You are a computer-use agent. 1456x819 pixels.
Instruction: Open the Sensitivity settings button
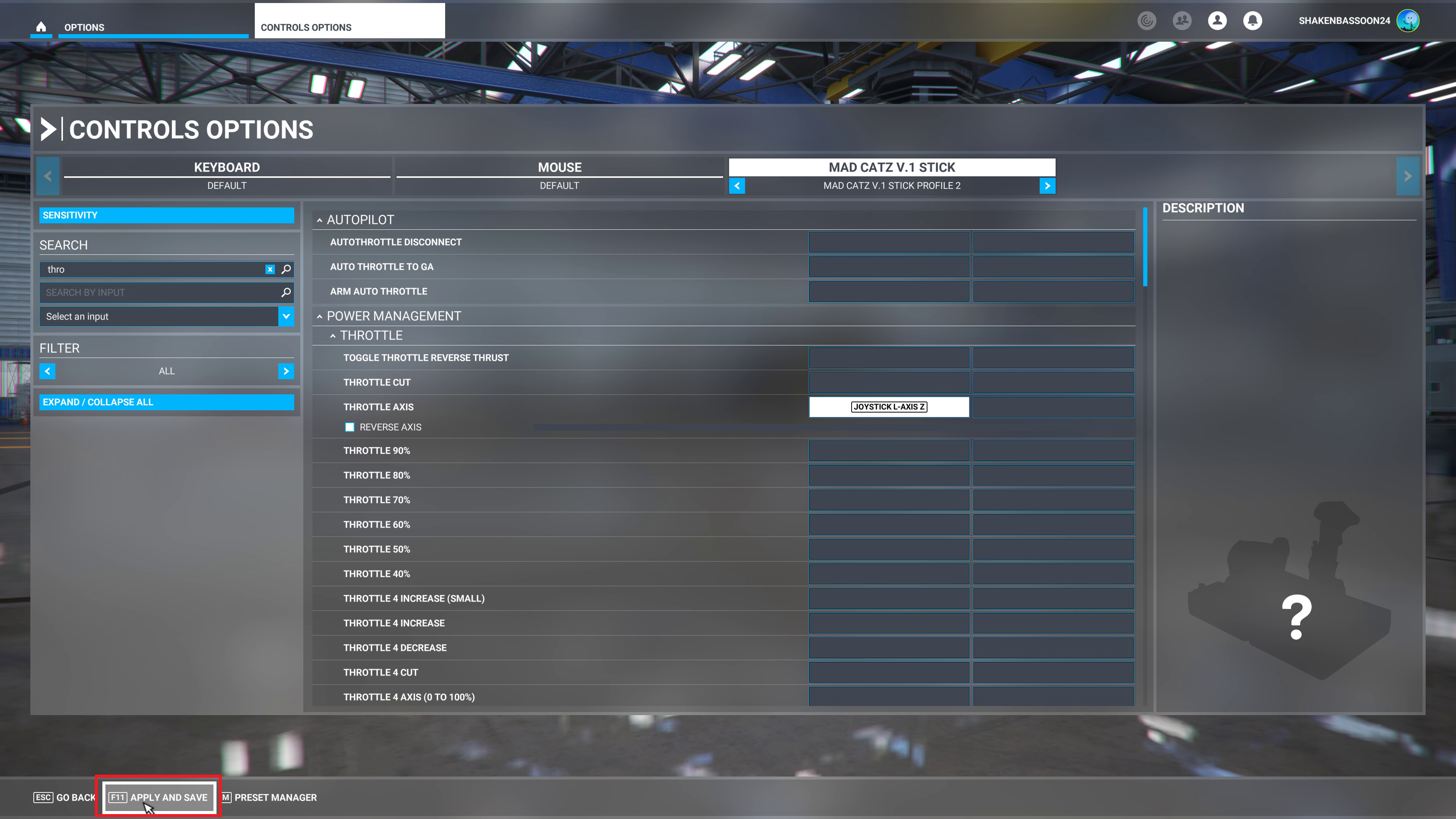(166, 215)
